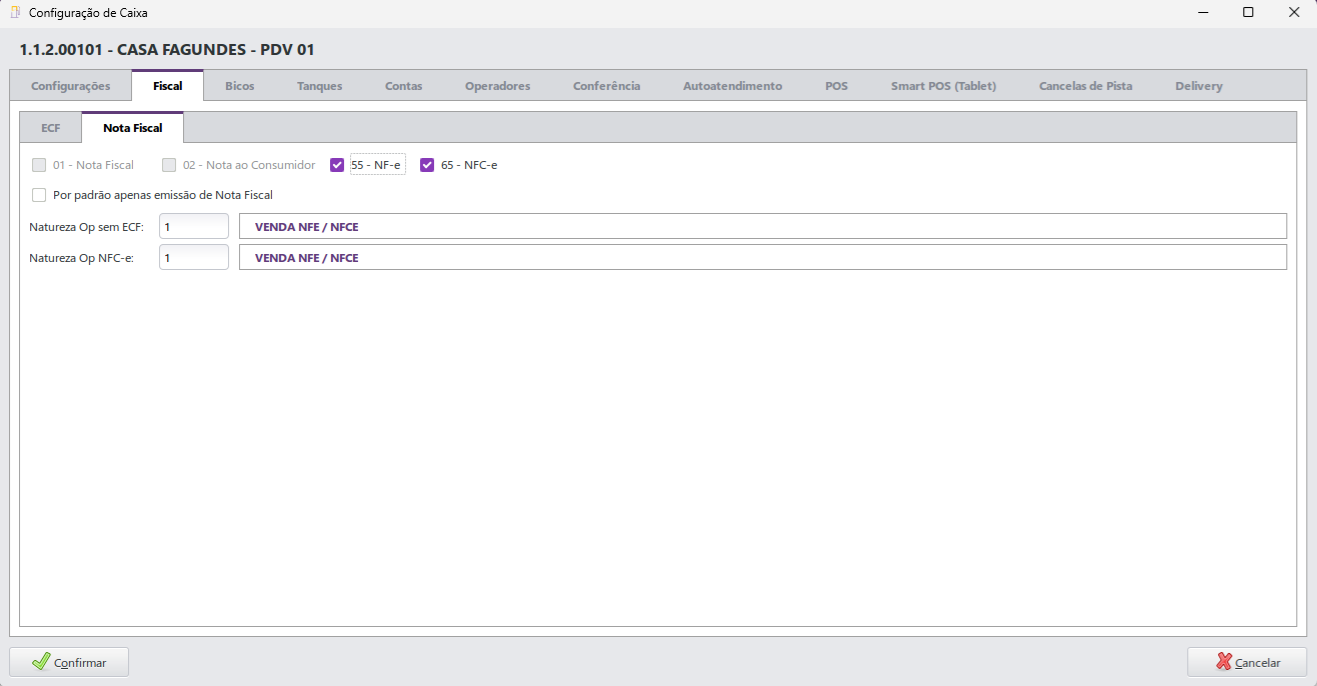The height and width of the screenshot is (686, 1317).
Task: Click the 'Natureza Op NFC-e:' label
Action: 82,257
